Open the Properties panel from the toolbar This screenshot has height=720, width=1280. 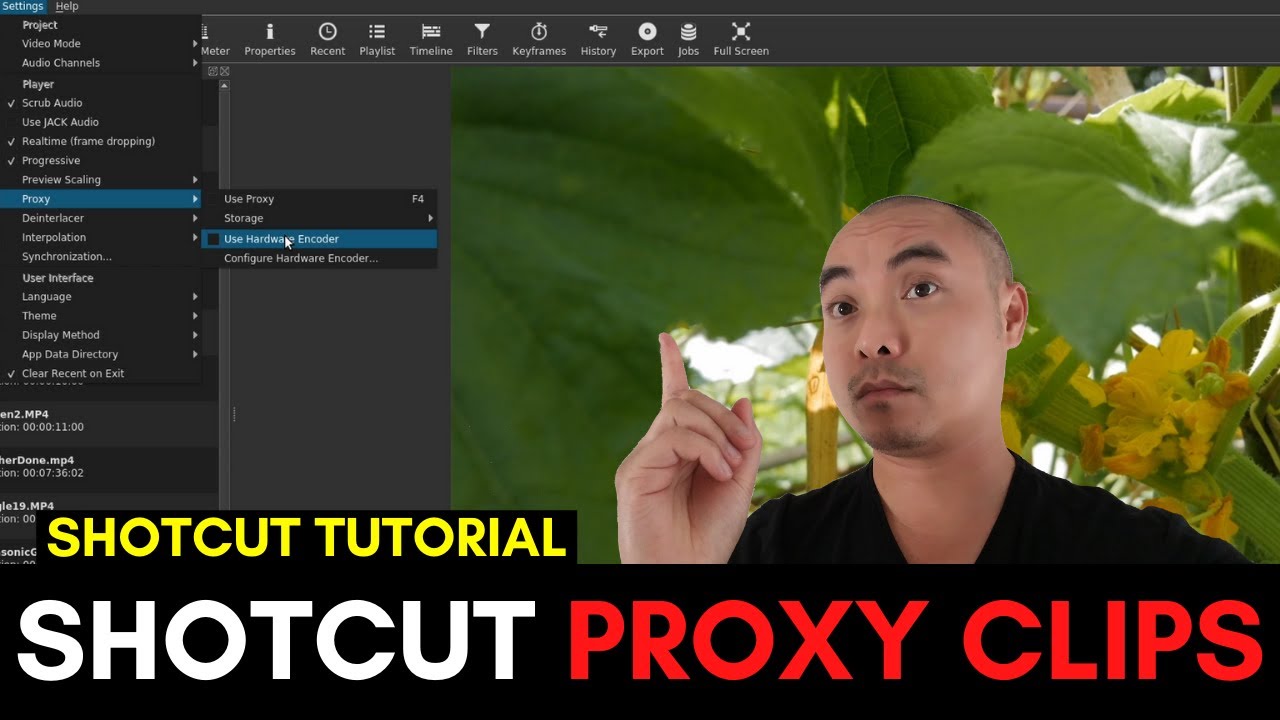270,40
